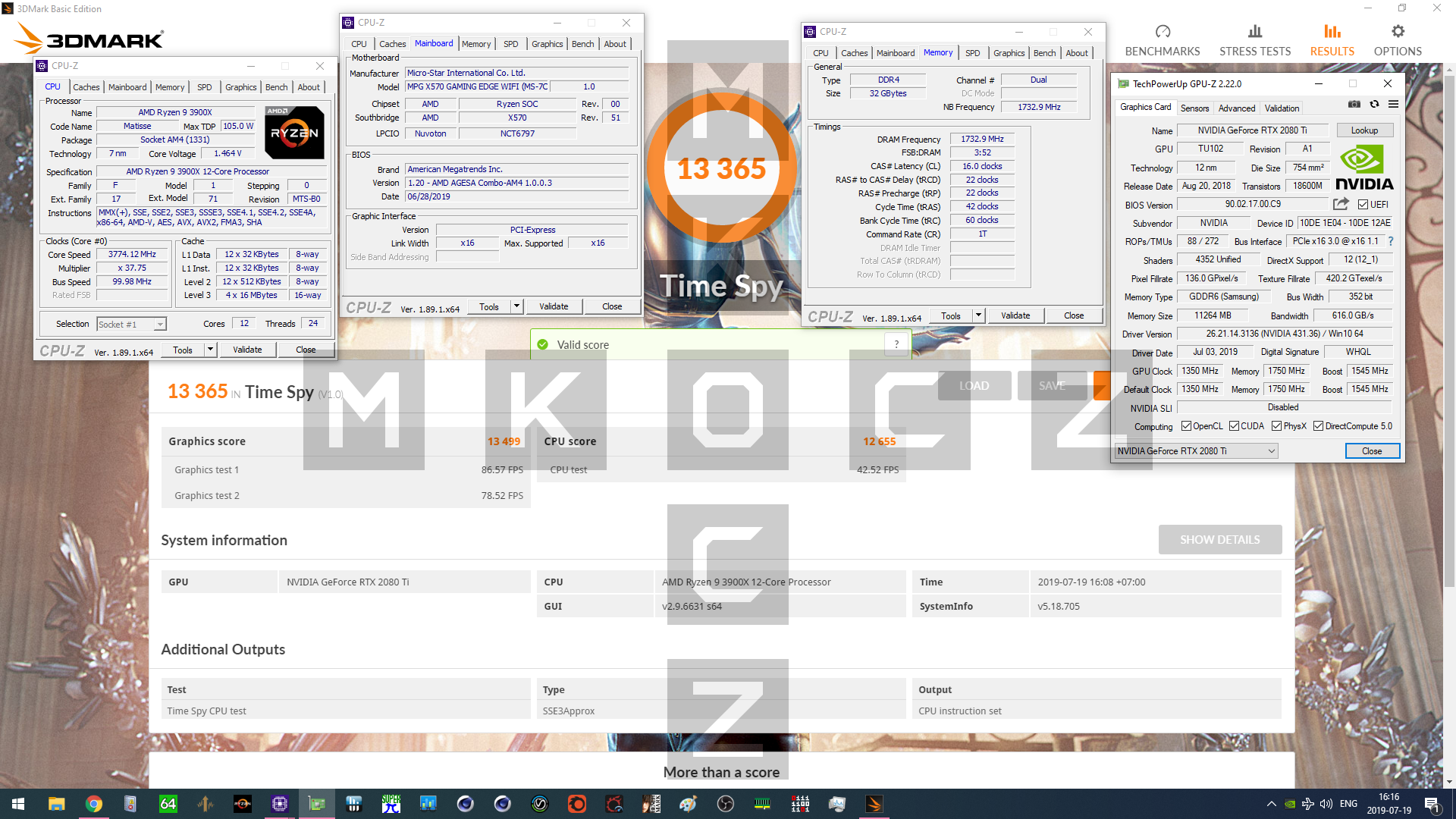Expand Tools arrow in the CPU-Z Memory window
1456x819 pixels.
978,315
